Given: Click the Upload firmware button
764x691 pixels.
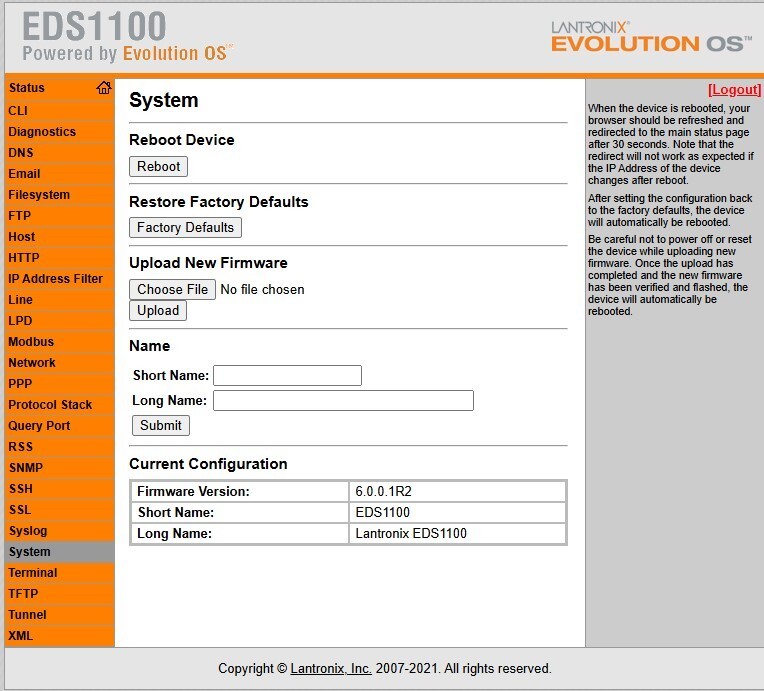Looking at the screenshot, I should click(158, 311).
